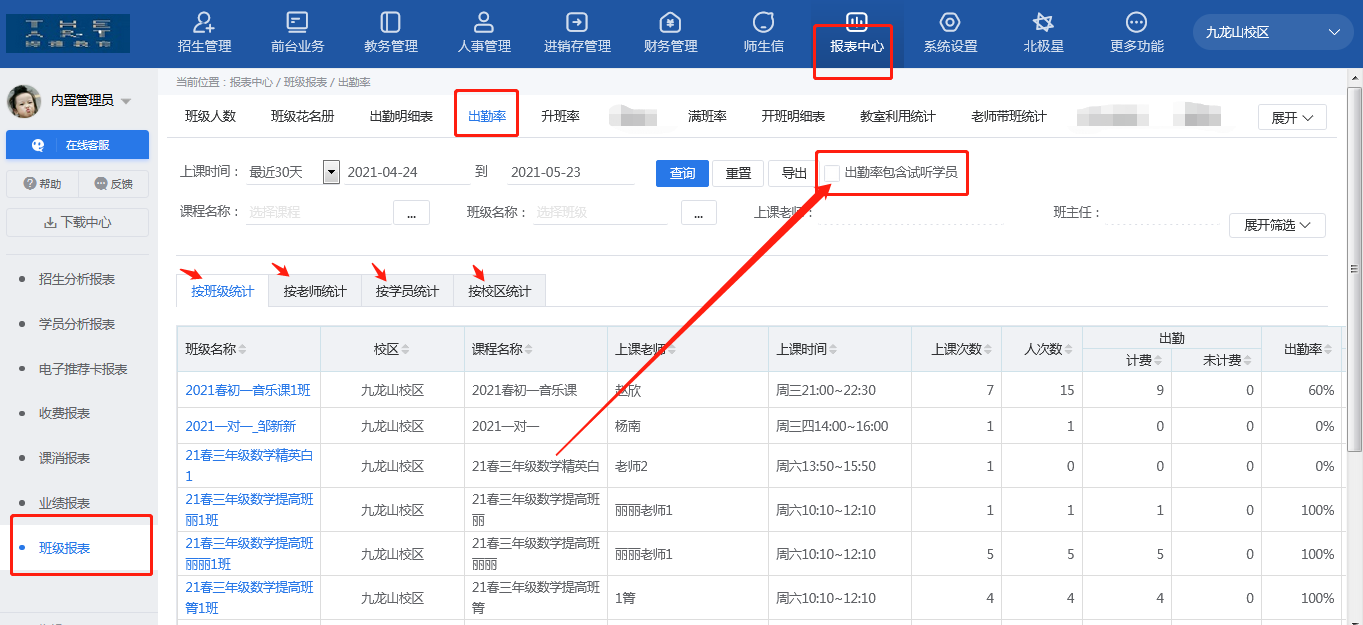Viewport: 1363px width, 625px height.
Task: Click end date field 2021-05-23
Action: [x=570, y=172]
